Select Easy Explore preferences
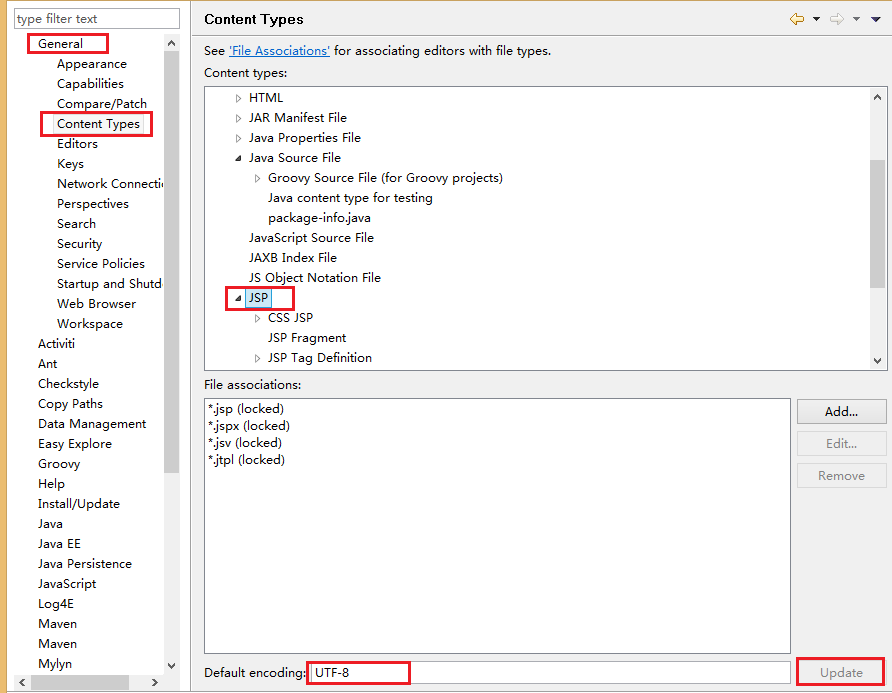Viewport: 892px width, 693px height. [x=75, y=444]
